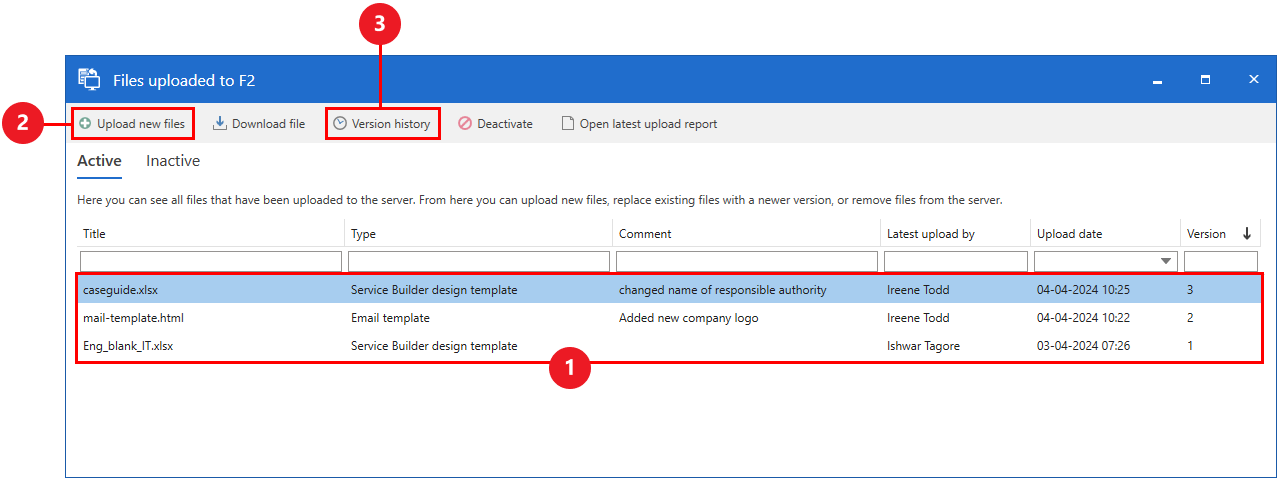The width and height of the screenshot is (1277, 478).
Task: Click the Open latest upload report document icon
Action: point(568,124)
